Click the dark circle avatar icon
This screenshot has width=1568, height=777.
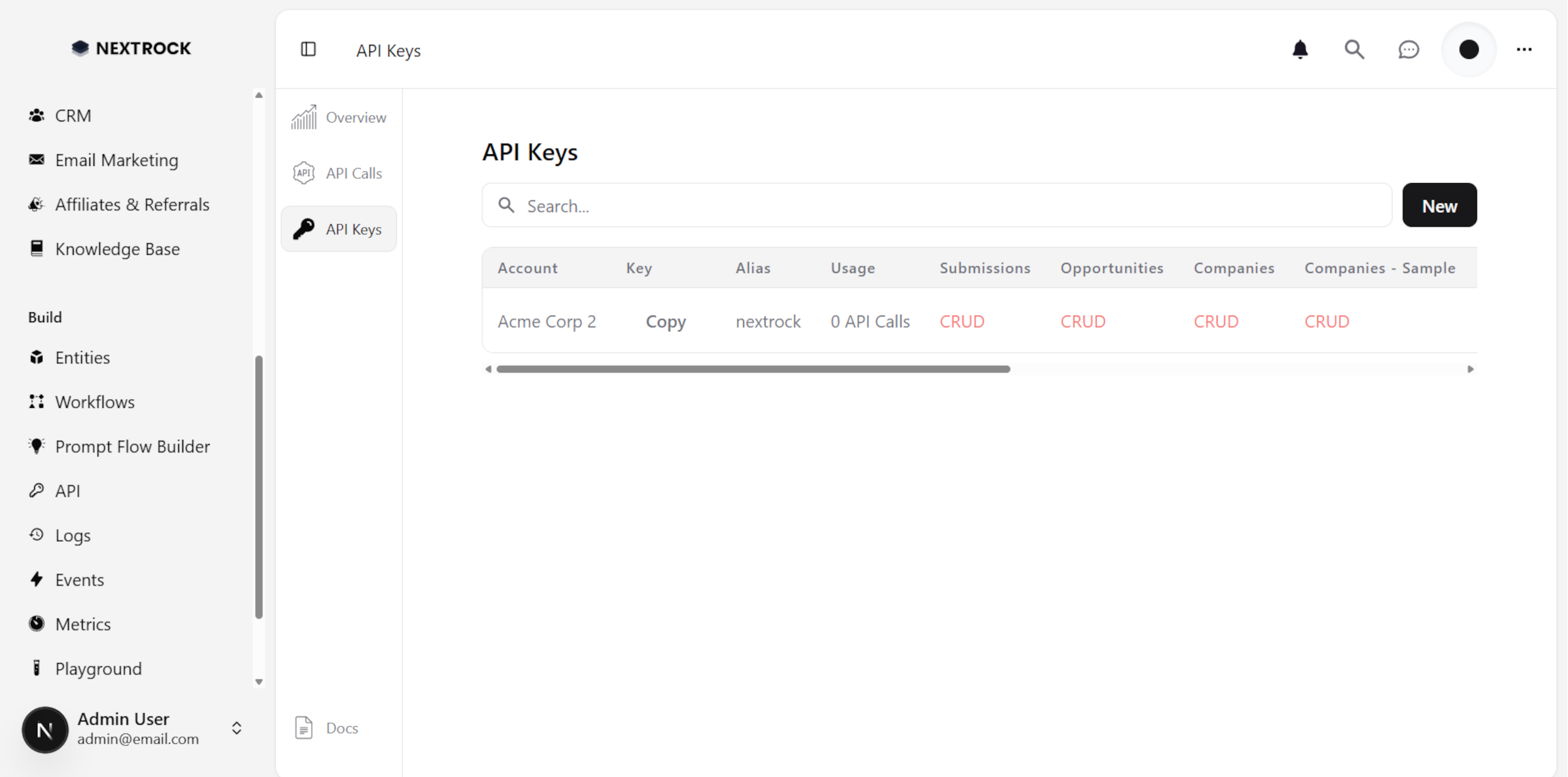click(x=1468, y=49)
